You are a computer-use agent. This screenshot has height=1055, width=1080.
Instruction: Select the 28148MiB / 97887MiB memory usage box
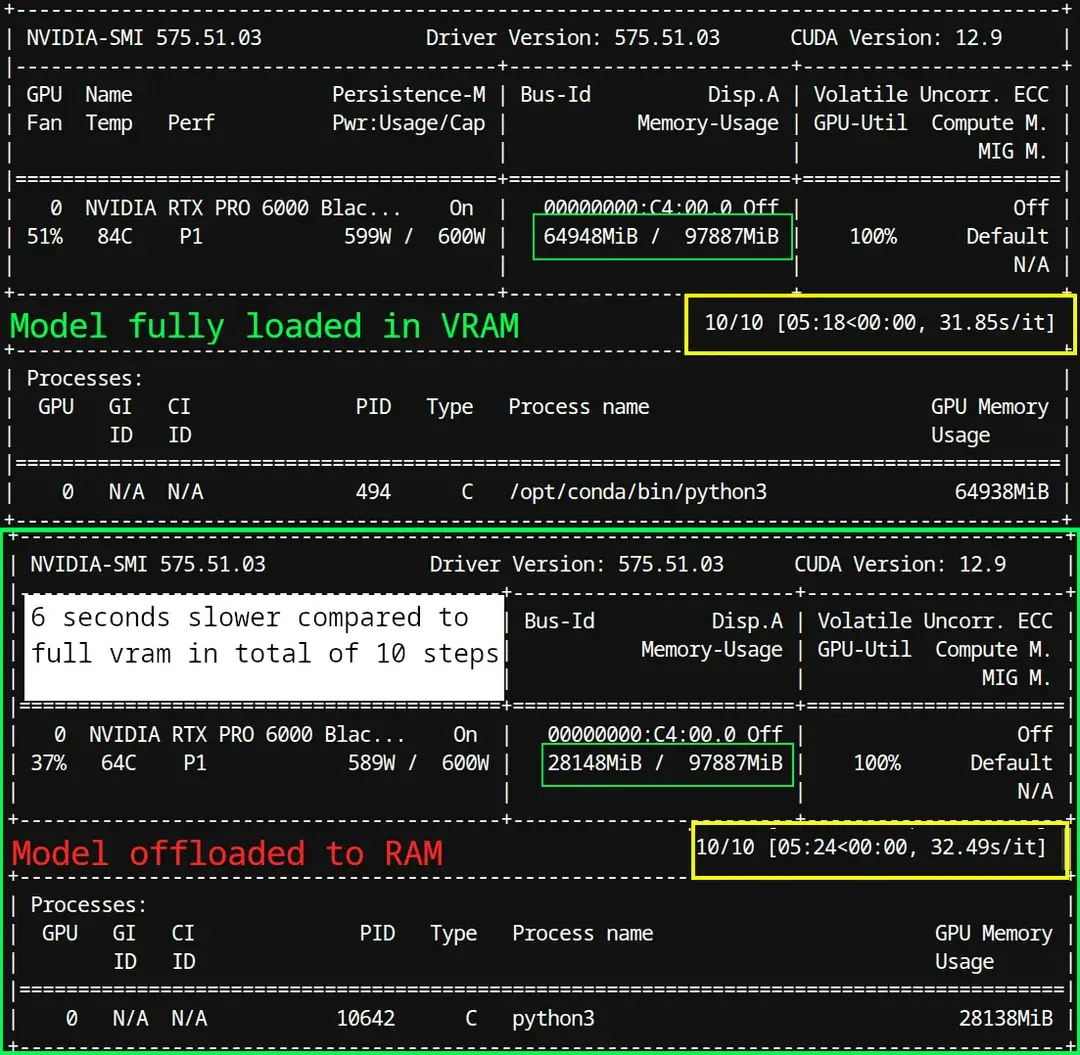tap(666, 763)
